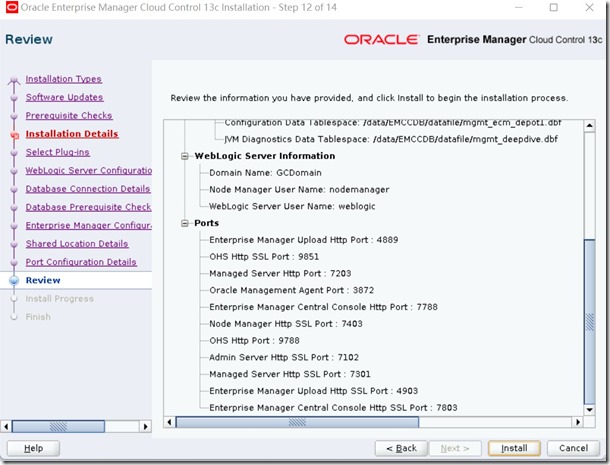Select the current Review step

43,280
